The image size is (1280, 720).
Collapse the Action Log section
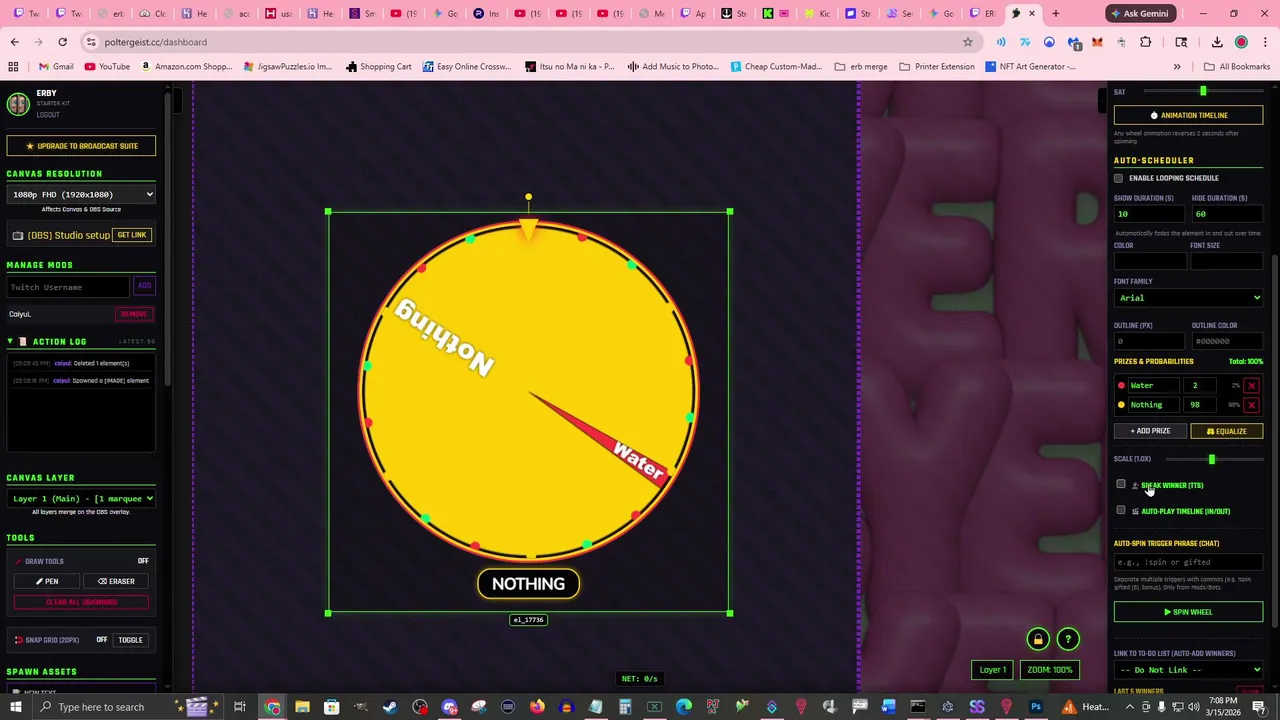10,342
